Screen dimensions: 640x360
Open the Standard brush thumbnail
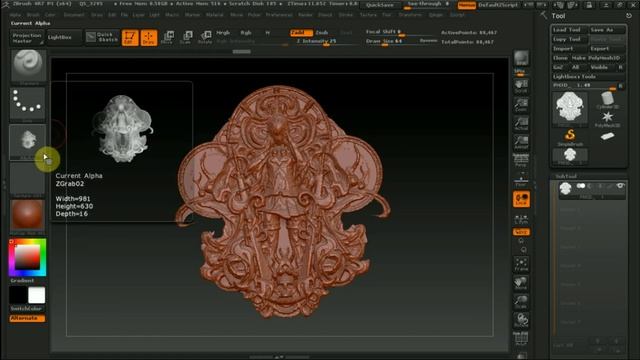point(28,66)
